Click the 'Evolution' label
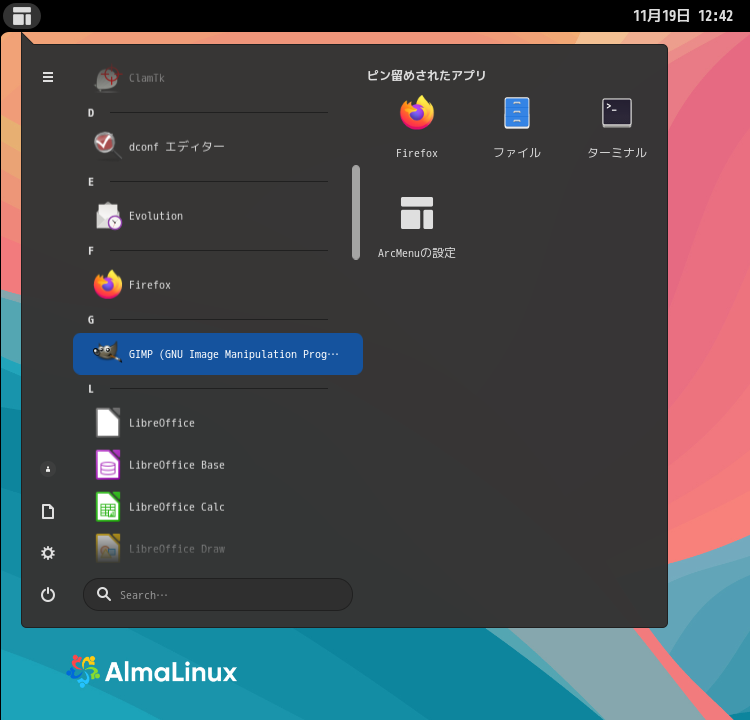750x720 pixels. tap(156, 216)
